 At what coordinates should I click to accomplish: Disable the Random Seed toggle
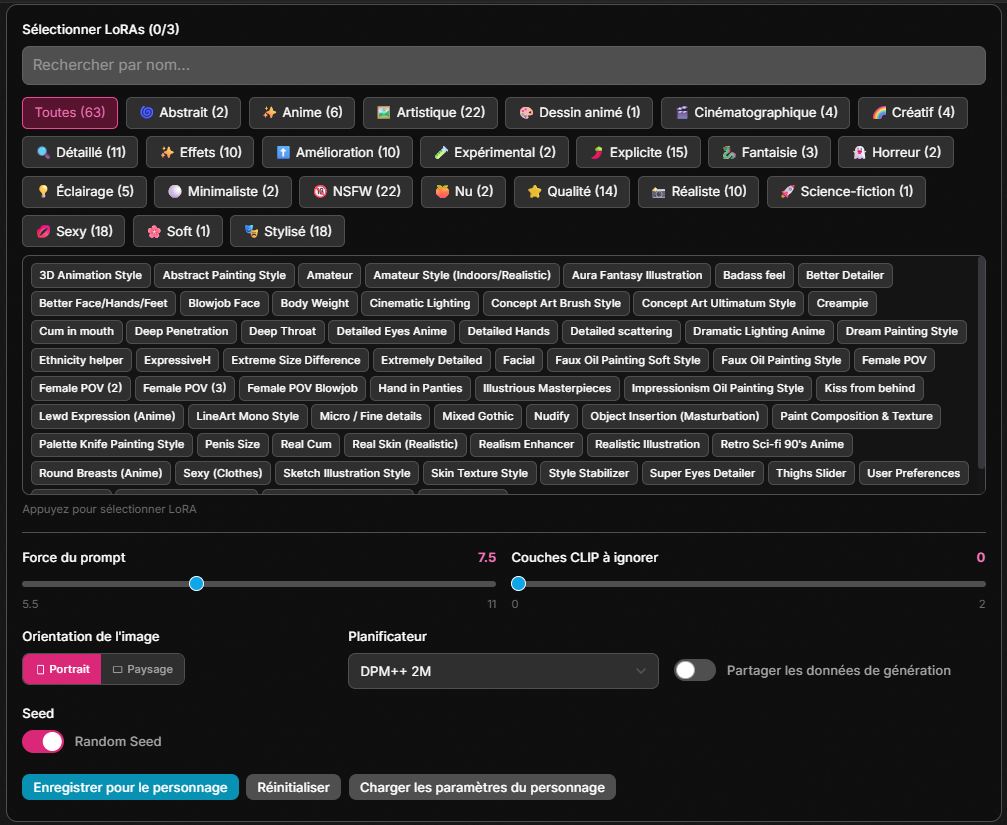43,741
